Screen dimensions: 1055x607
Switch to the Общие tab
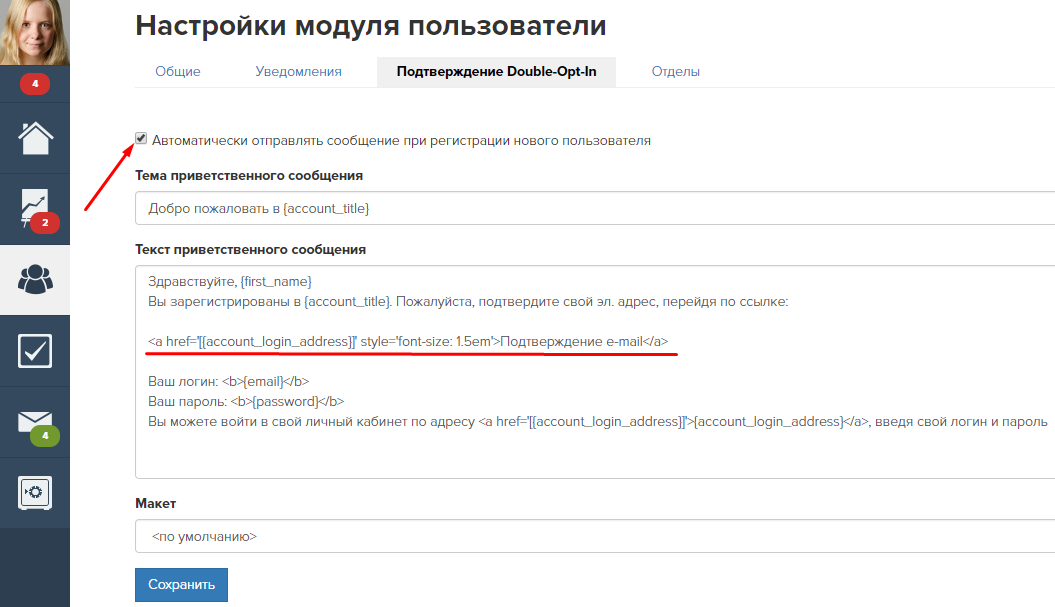(x=178, y=71)
